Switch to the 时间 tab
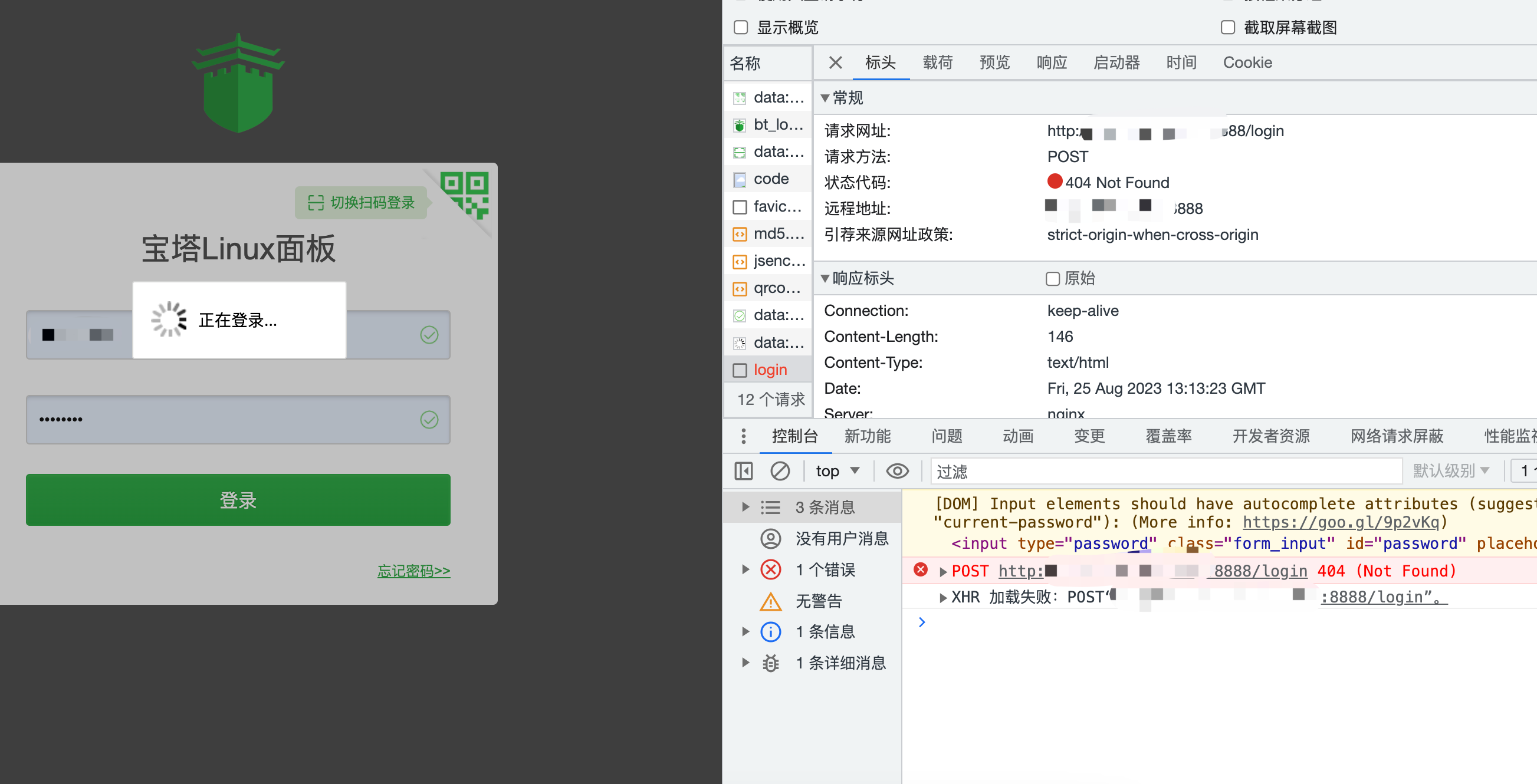 point(1181,62)
